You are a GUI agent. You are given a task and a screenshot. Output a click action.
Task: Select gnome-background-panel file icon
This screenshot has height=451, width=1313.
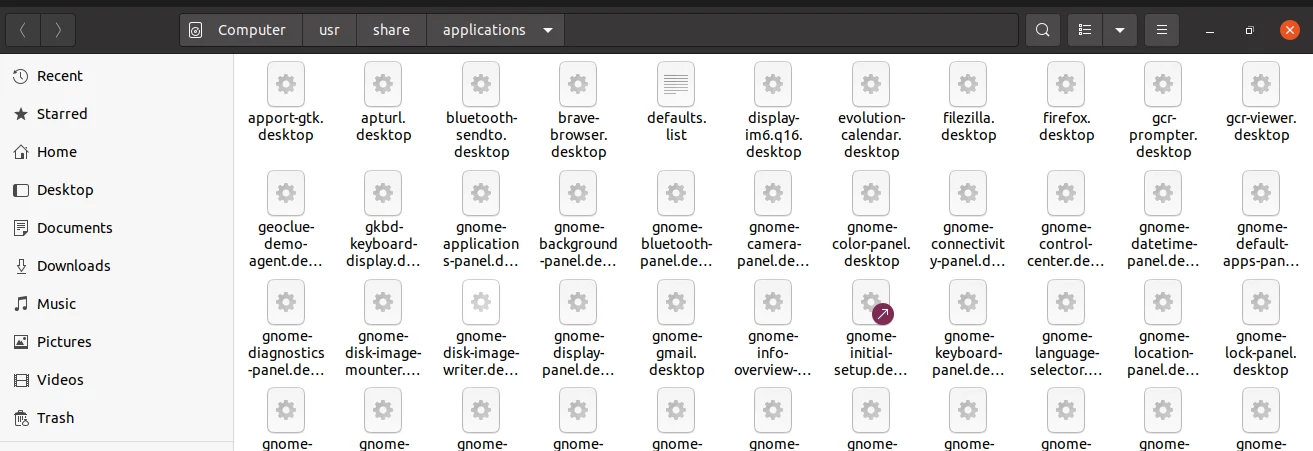[x=578, y=191]
